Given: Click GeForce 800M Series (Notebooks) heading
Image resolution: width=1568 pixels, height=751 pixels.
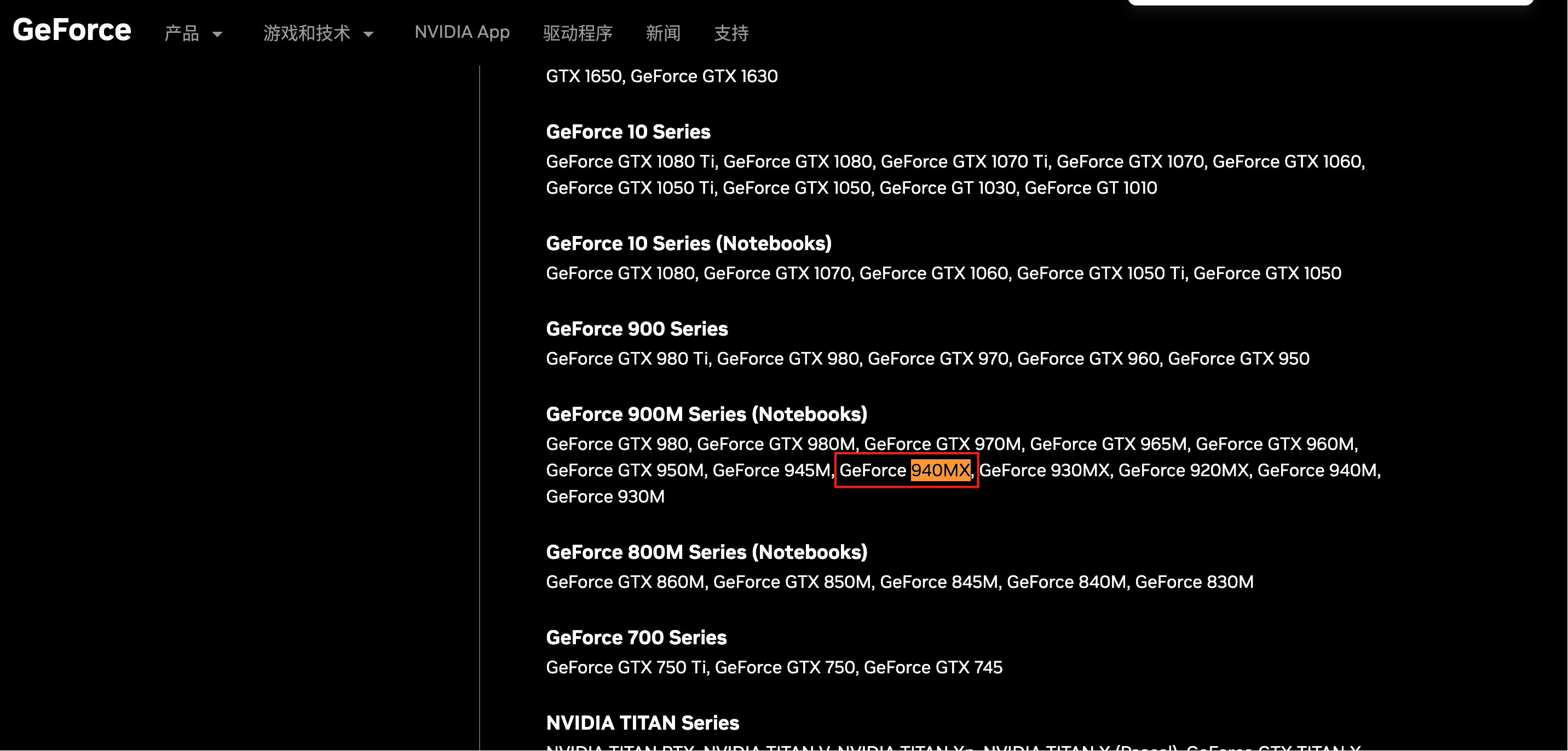Looking at the screenshot, I should [x=706, y=552].
